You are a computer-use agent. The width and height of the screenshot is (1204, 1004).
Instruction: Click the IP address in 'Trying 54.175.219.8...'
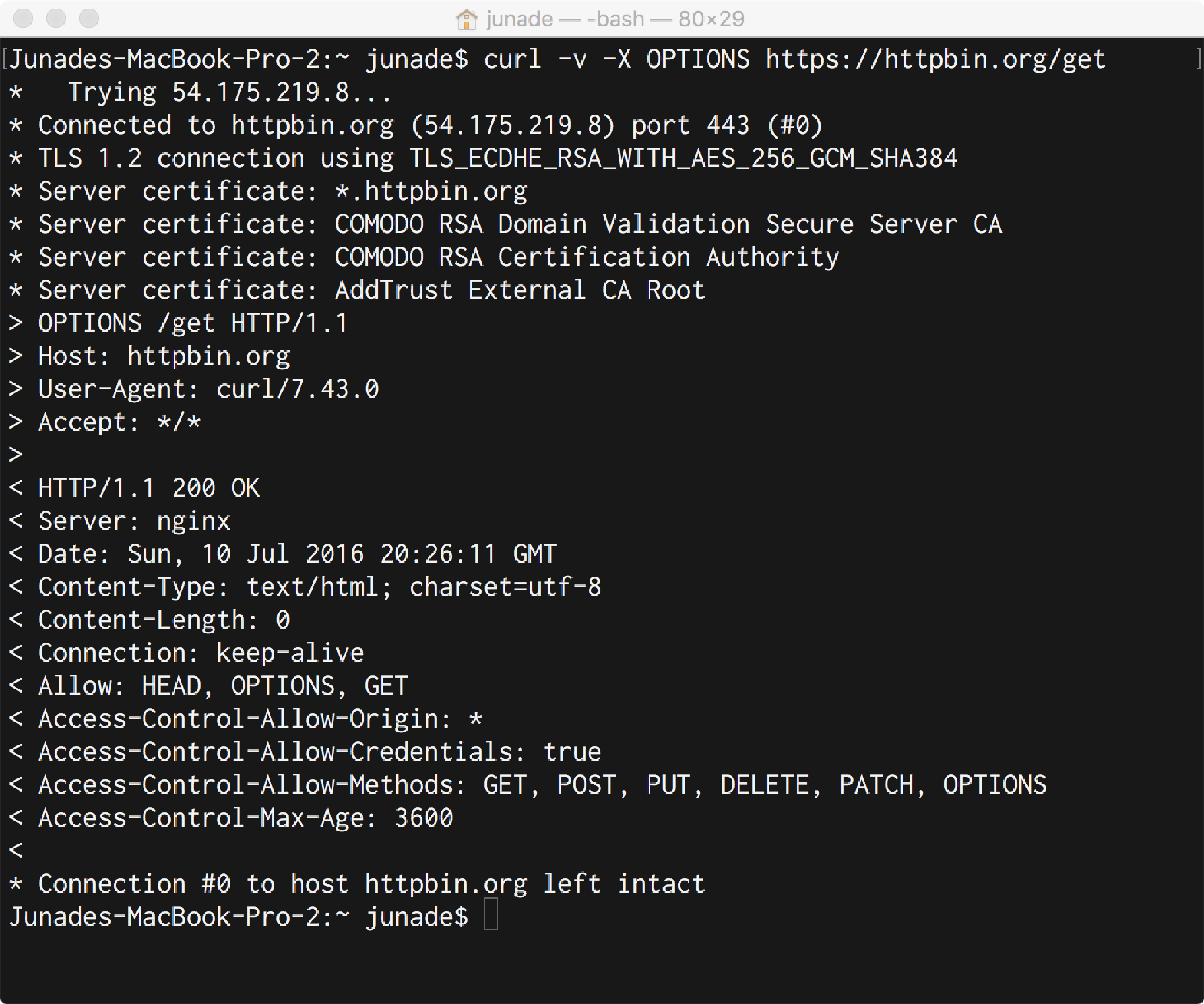point(261,92)
